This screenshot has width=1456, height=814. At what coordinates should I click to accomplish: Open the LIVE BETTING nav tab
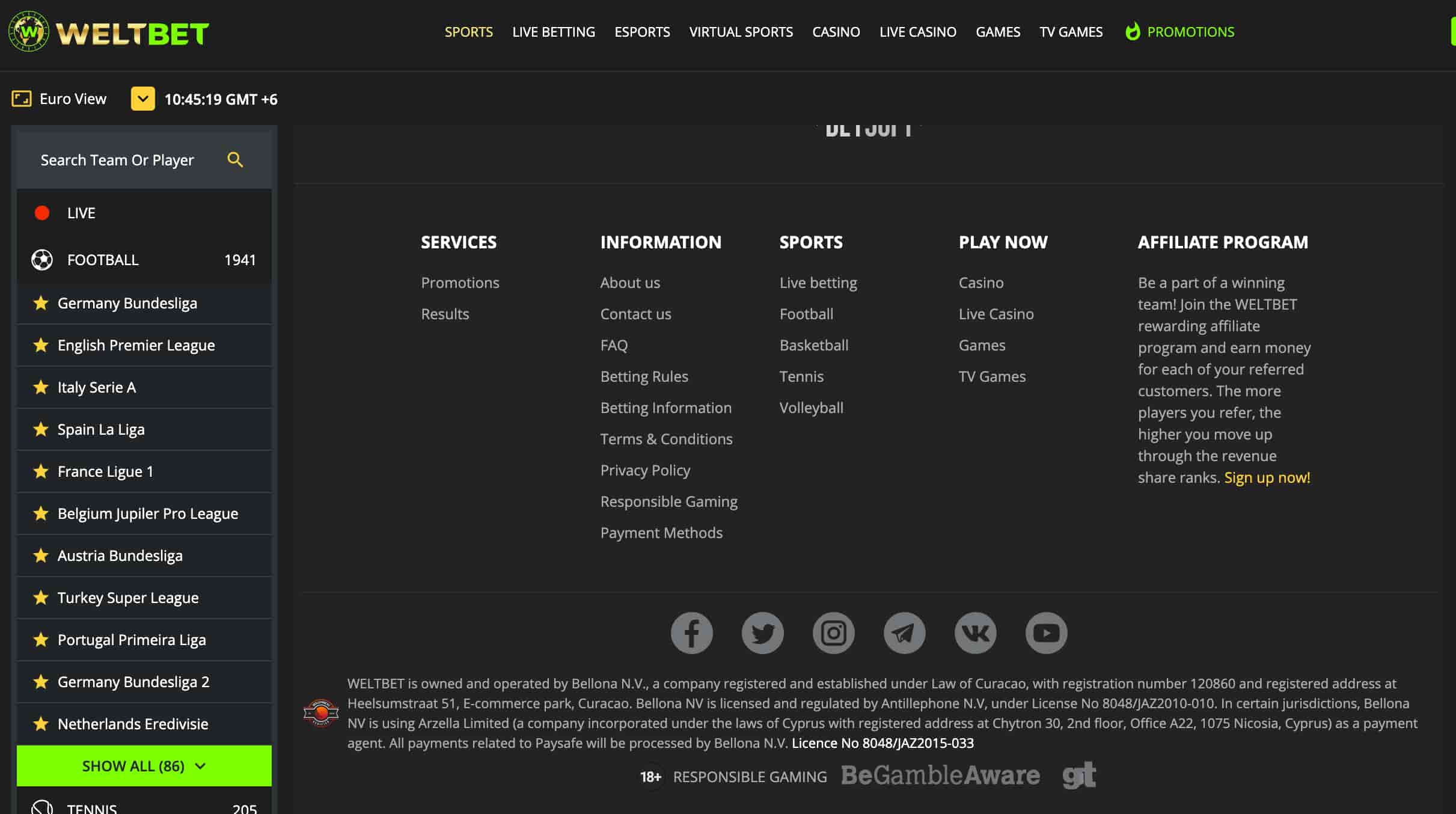[554, 32]
